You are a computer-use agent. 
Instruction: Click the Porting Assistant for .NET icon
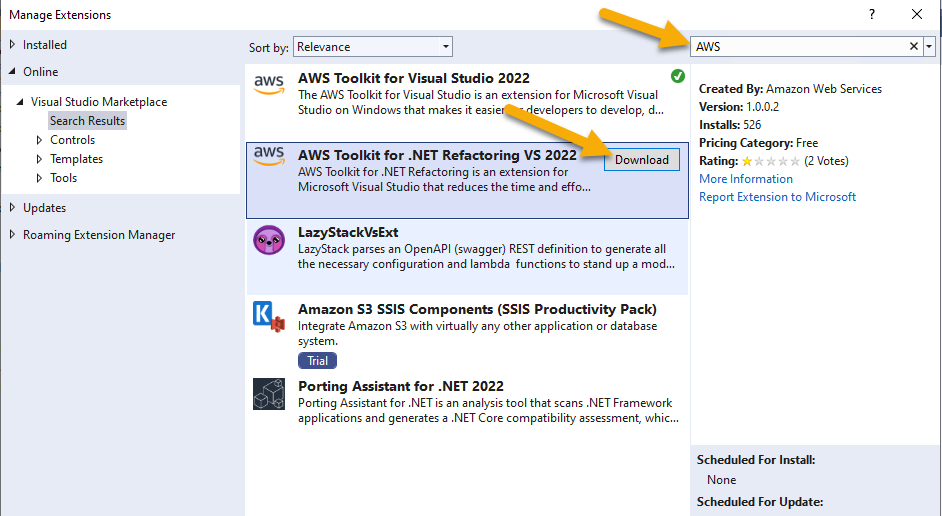click(269, 393)
